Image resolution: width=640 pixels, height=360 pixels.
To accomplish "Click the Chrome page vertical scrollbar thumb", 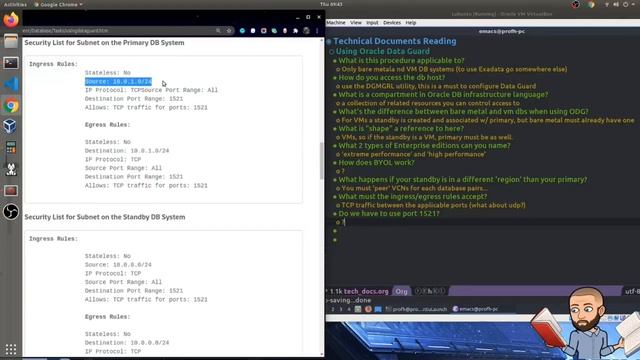I will [321, 161].
